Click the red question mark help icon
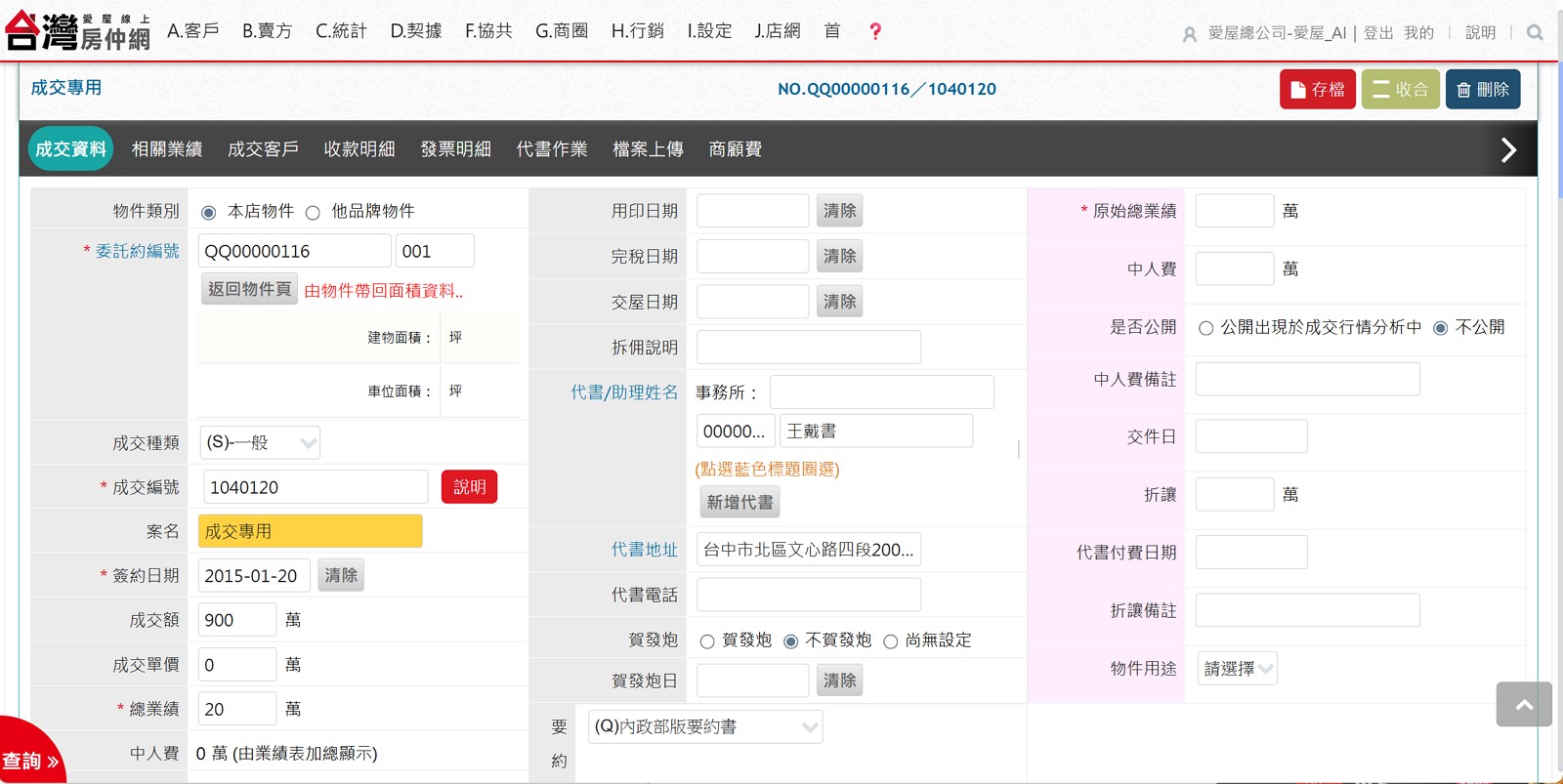The height and width of the screenshot is (784, 1563). (875, 31)
